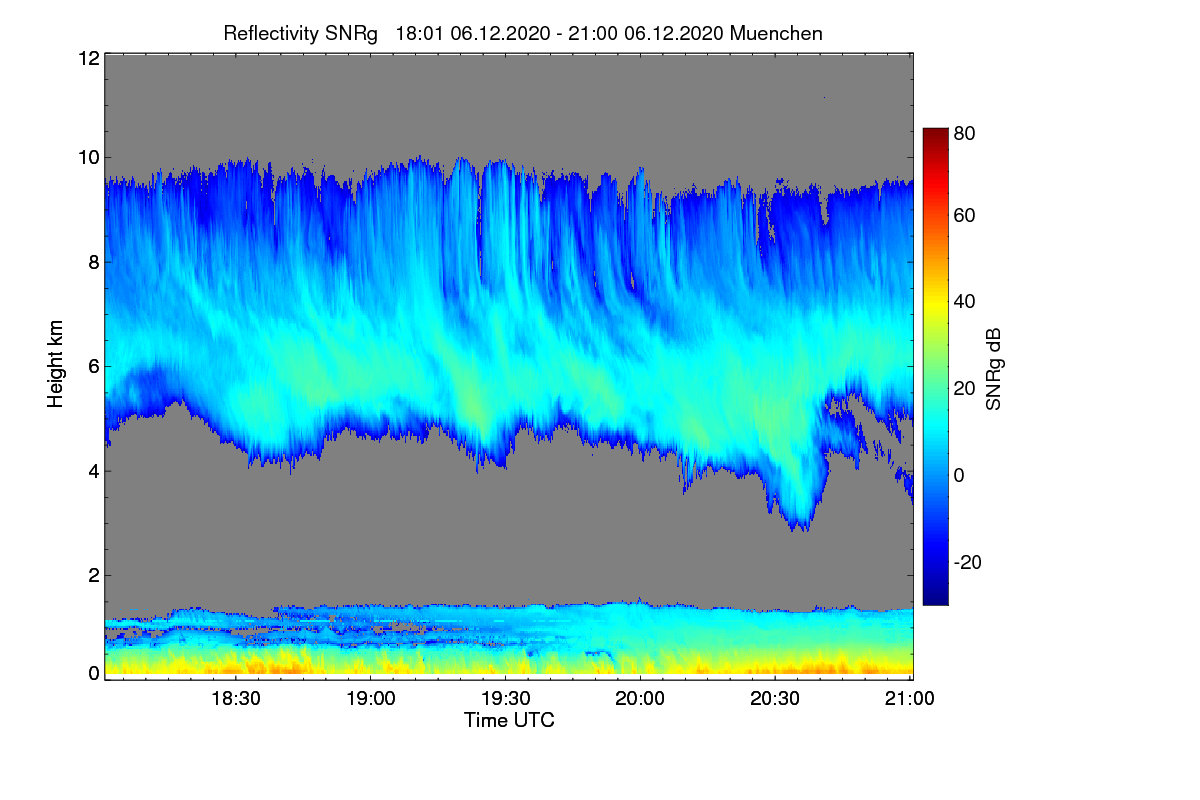This screenshot has width=1200, height=800.
Task: Click the 19:30 time tick label
Action: [506, 699]
